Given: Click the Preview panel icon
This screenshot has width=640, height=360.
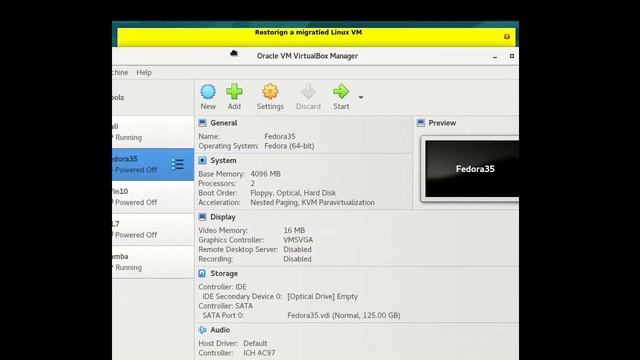Looking at the screenshot, I should [x=421, y=122].
